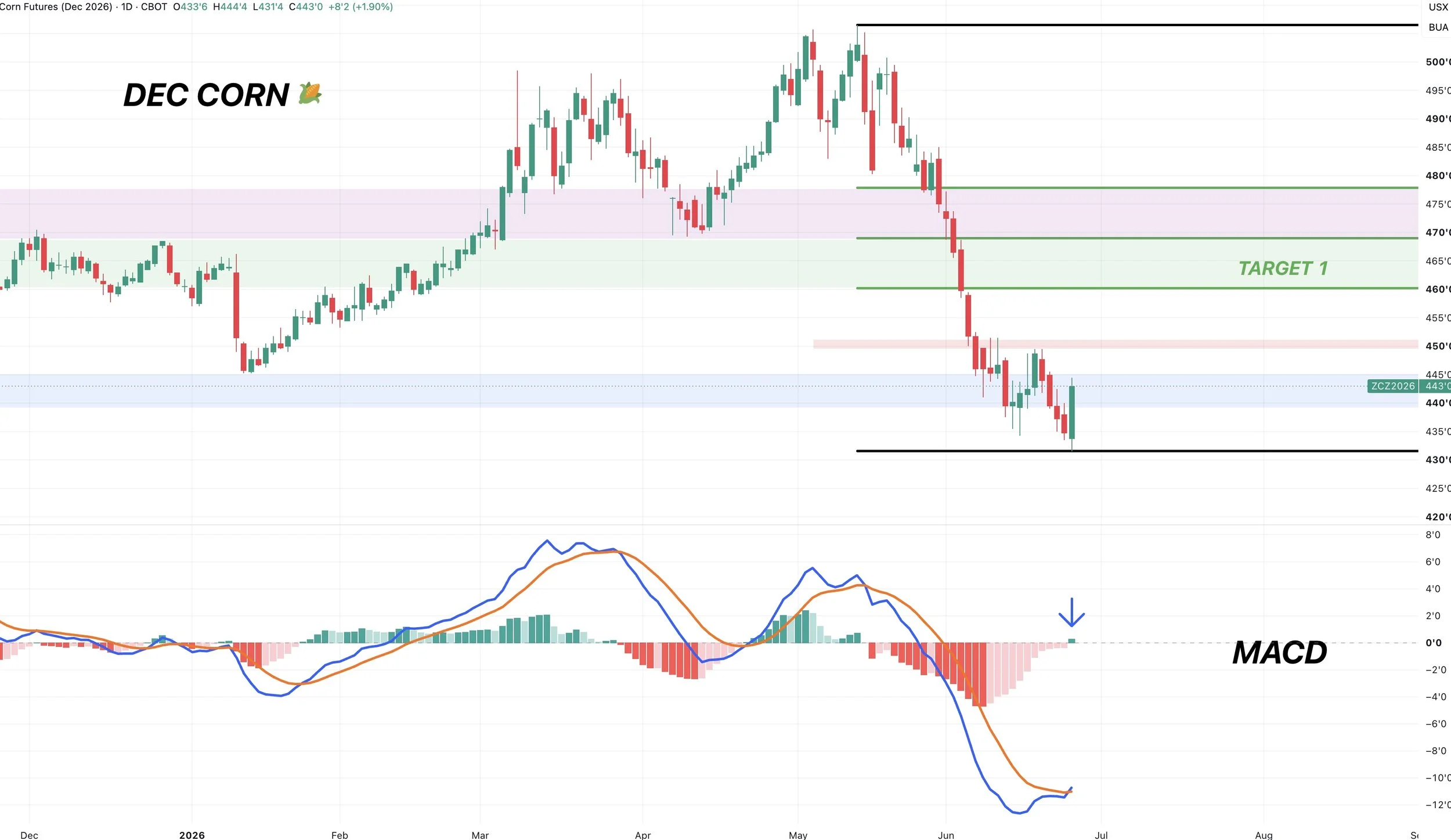Click the "Feb" time axis label
The width and height of the screenshot is (1451, 840).
tap(340, 835)
